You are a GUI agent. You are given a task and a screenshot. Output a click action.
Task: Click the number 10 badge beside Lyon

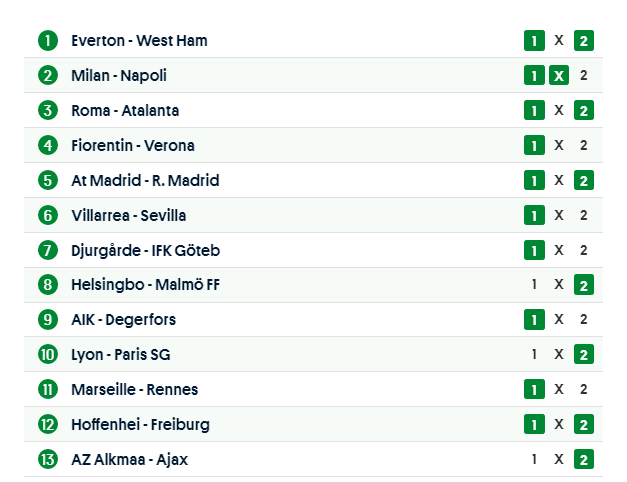point(48,355)
